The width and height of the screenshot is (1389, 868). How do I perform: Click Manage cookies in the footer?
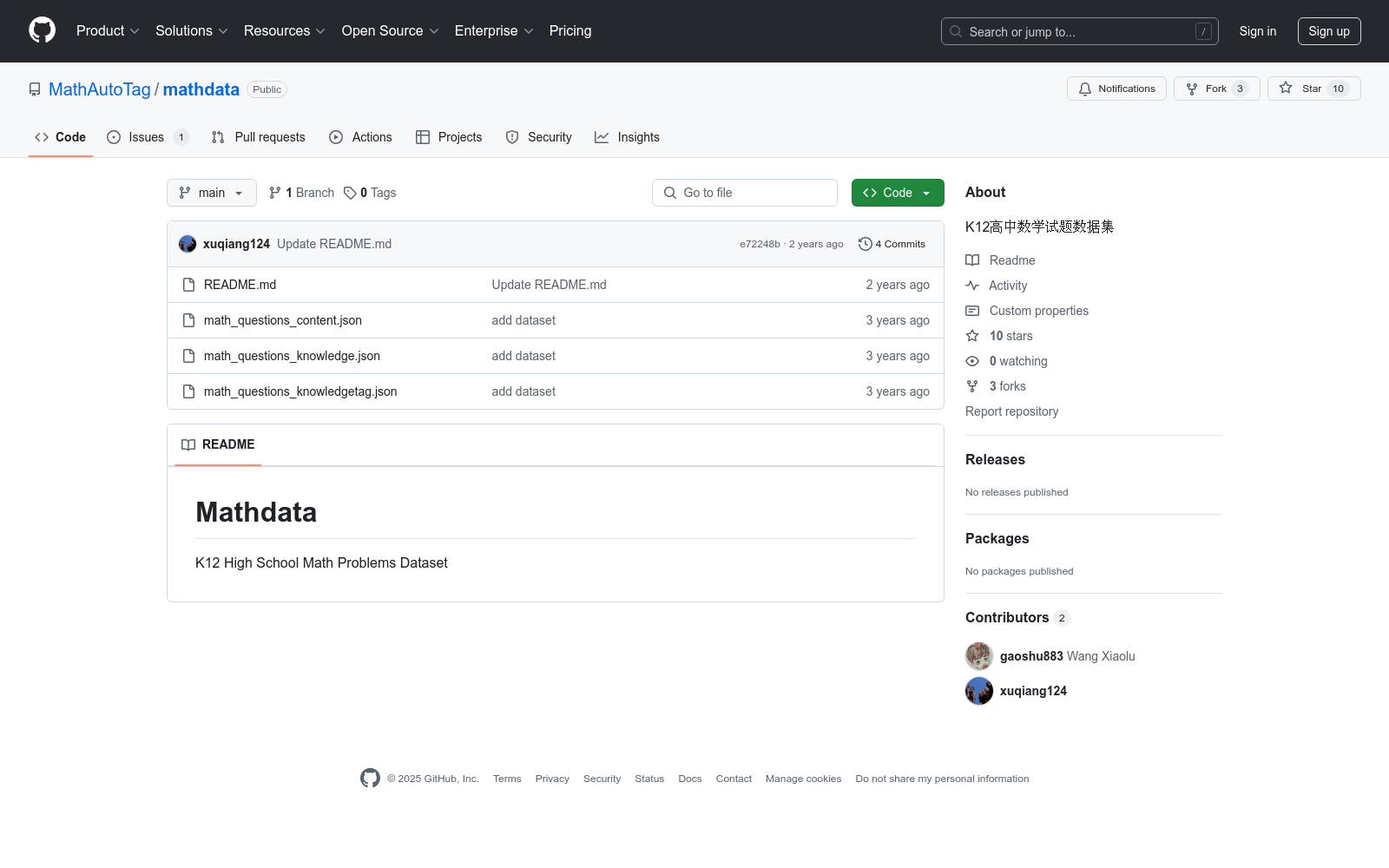tap(803, 779)
